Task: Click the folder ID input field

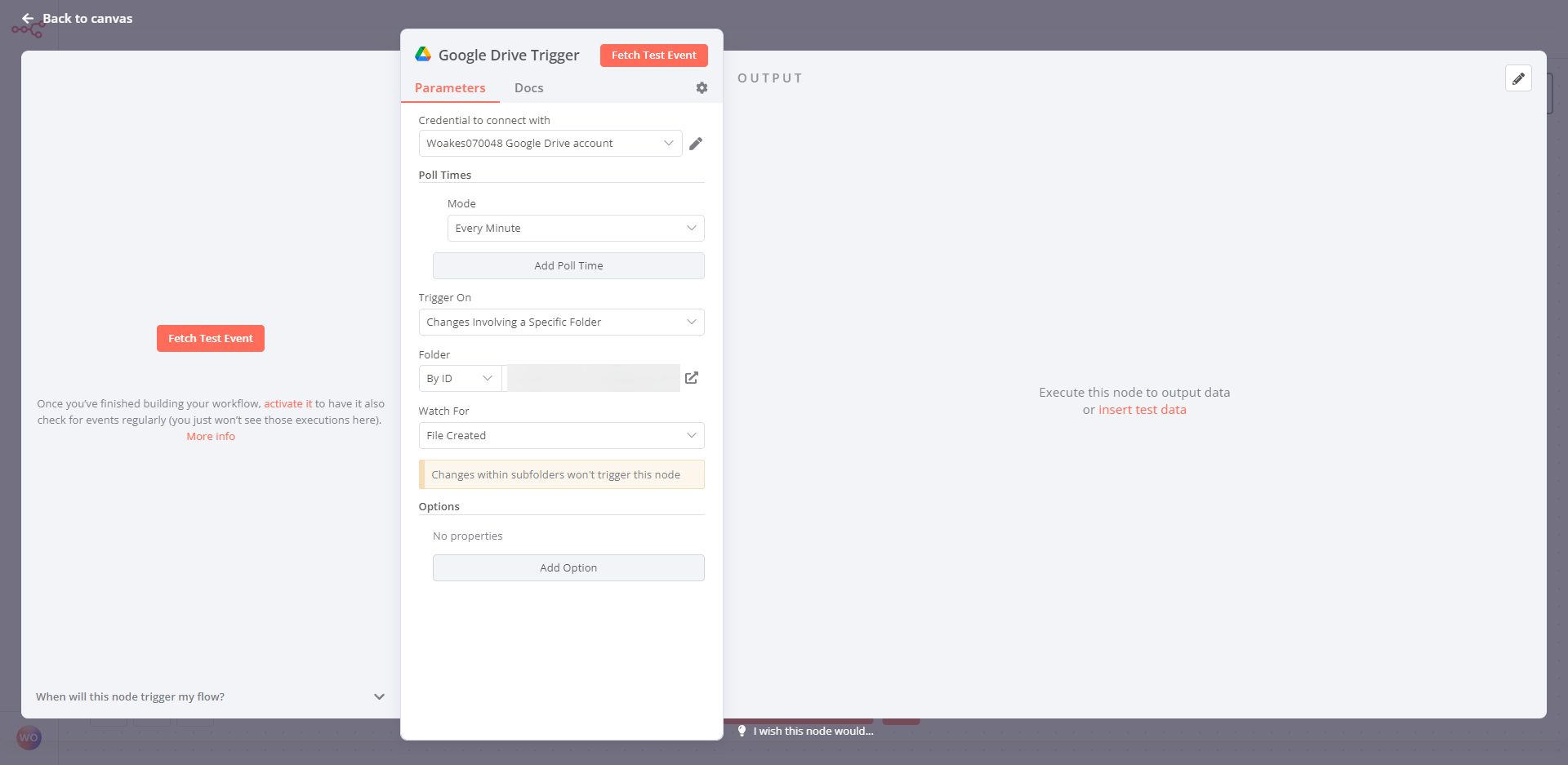Action: click(x=594, y=379)
